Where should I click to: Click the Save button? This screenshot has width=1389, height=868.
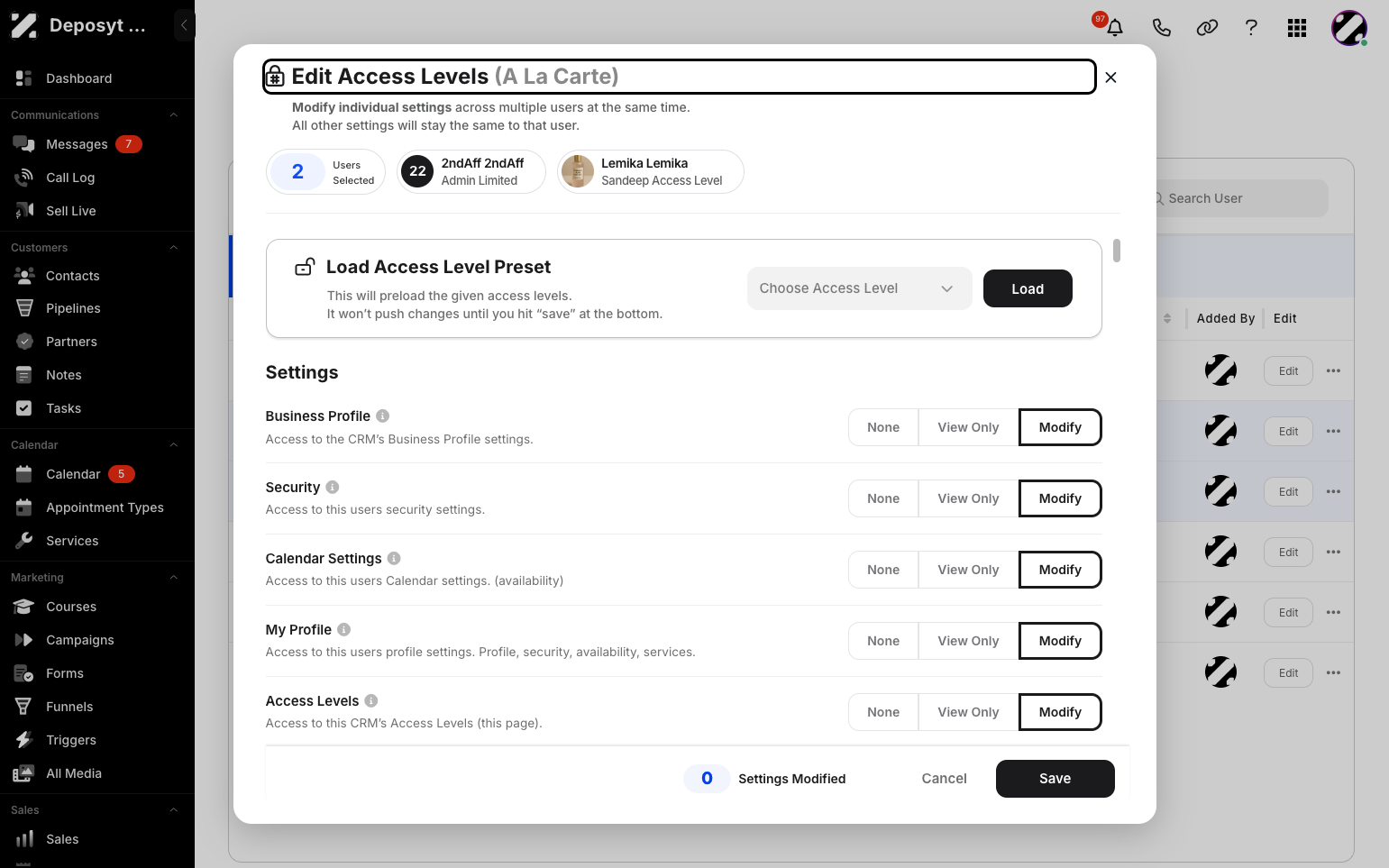coord(1055,779)
